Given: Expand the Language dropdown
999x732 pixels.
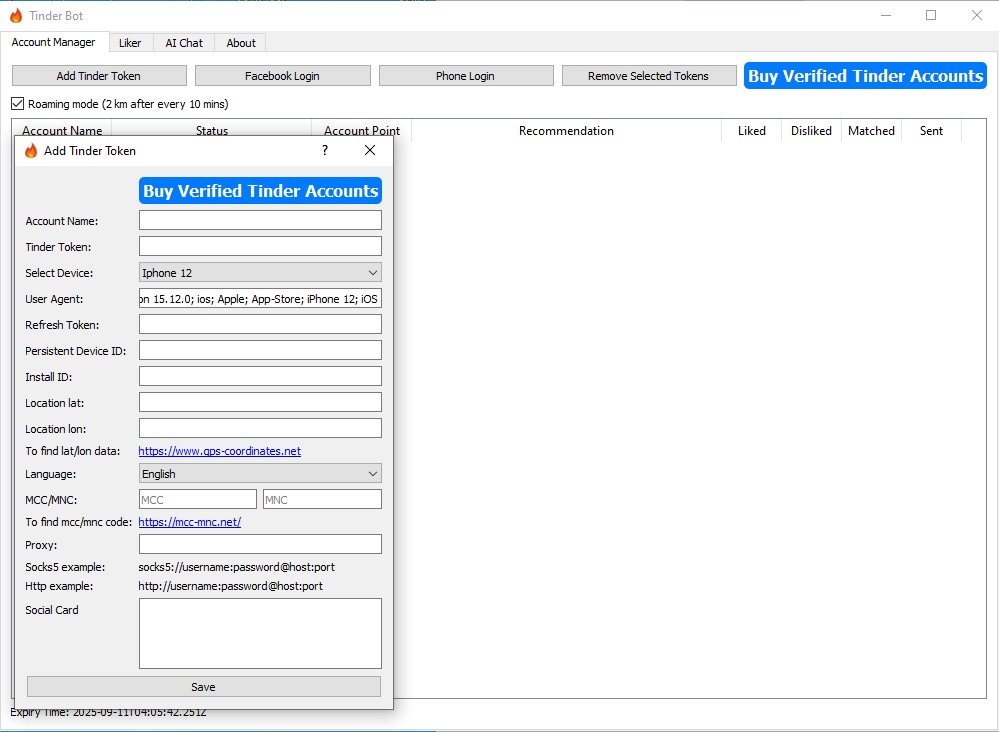Looking at the screenshot, I should pos(260,474).
